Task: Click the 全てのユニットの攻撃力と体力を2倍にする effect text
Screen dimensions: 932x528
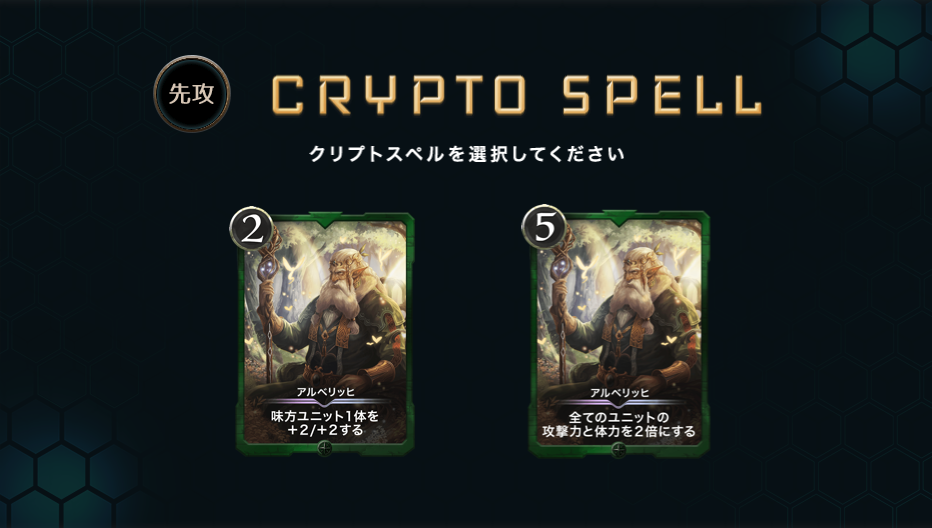Action: click(619, 424)
